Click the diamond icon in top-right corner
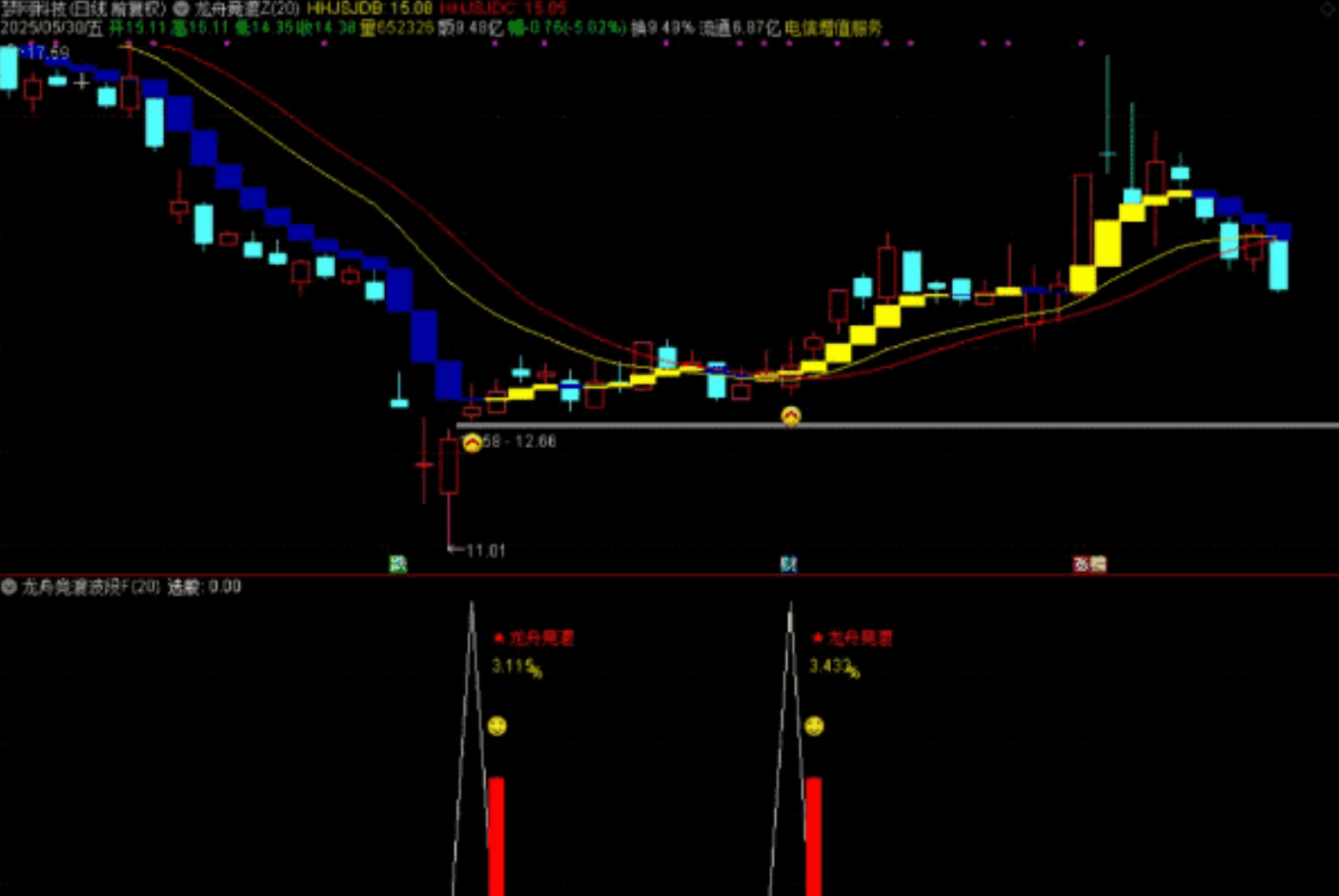The image size is (1339, 896). coord(1328,9)
